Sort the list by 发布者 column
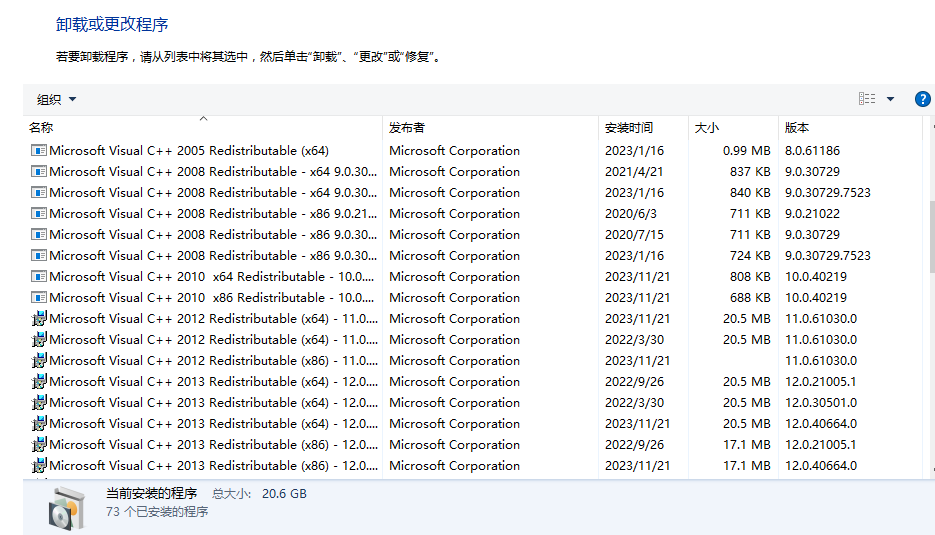This screenshot has width=935, height=535. tap(407, 128)
